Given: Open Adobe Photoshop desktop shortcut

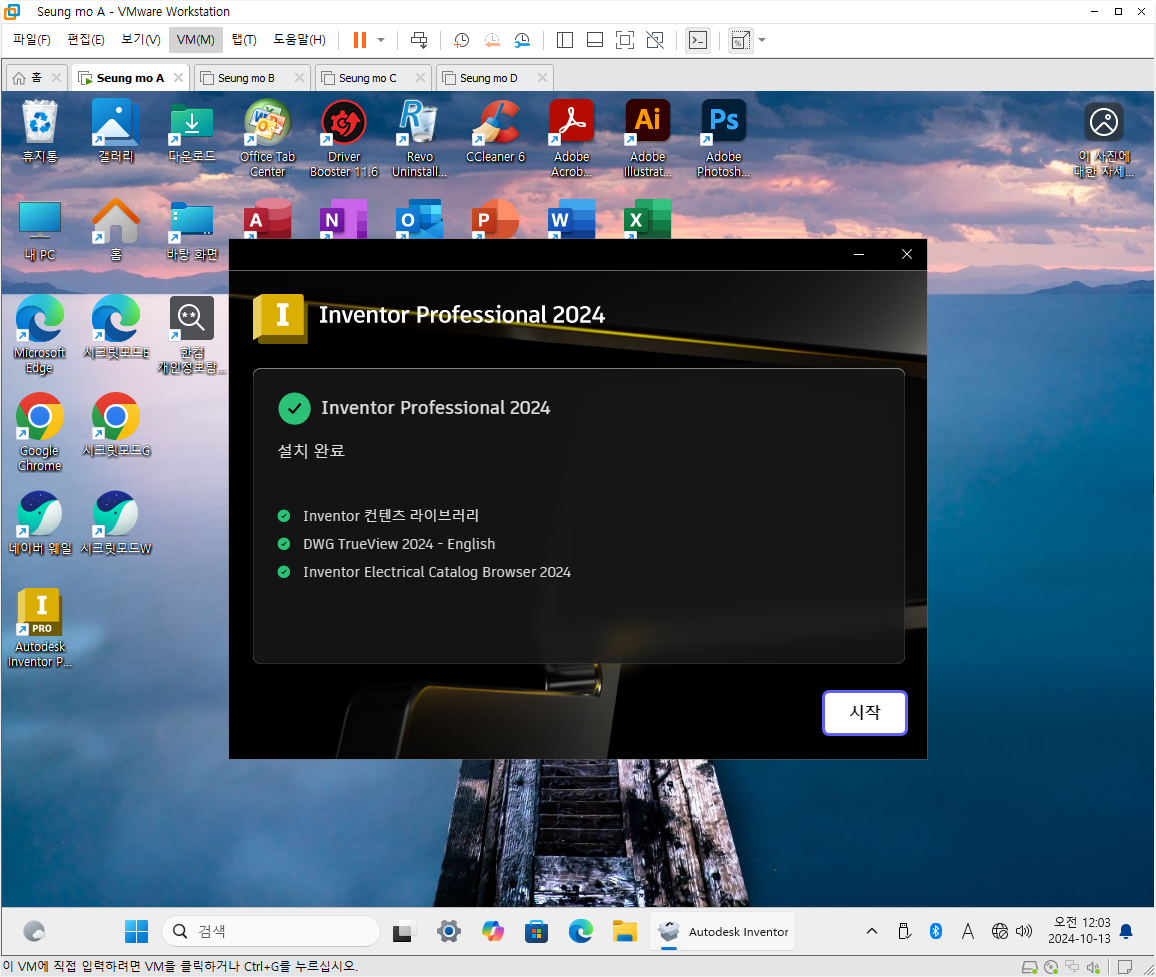Looking at the screenshot, I should pos(723,139).
